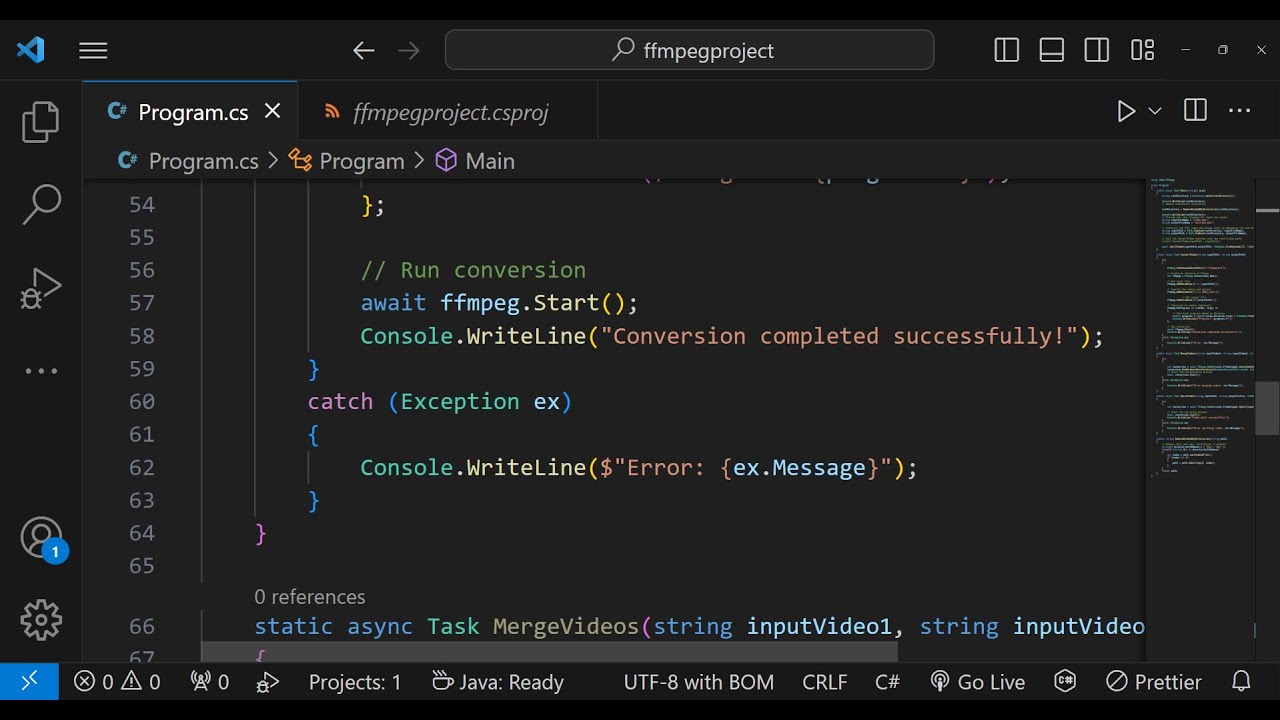This screenshot has width=1280, height=720.
Task: Open the Manage gear icon
Action: [x=41, y=620]
